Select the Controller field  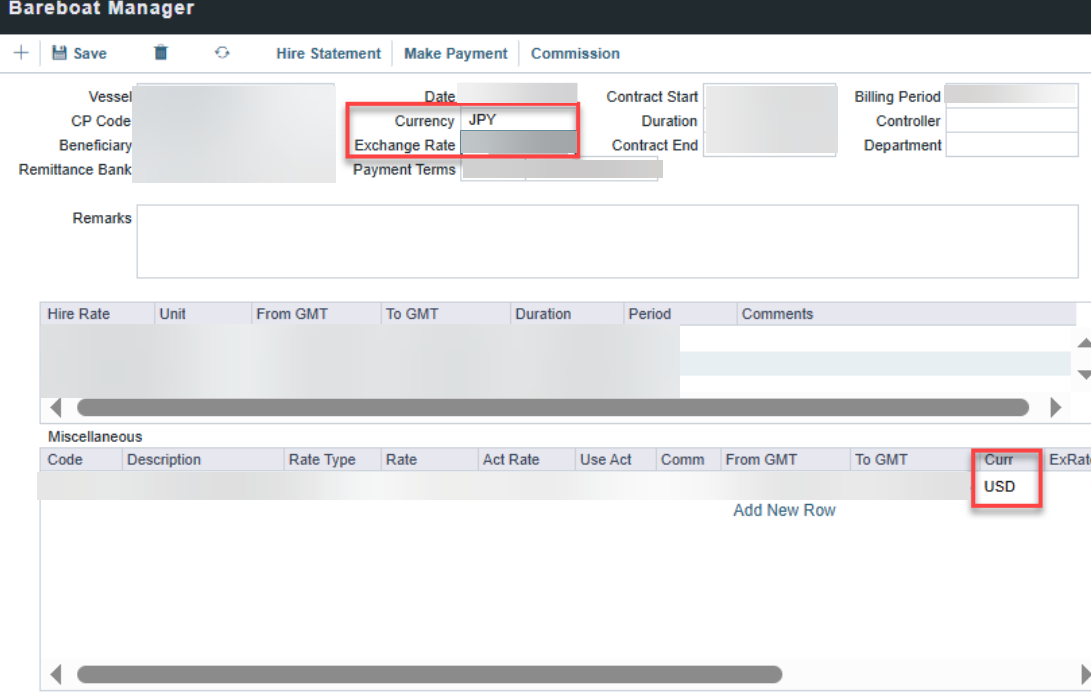[1011, 121]
